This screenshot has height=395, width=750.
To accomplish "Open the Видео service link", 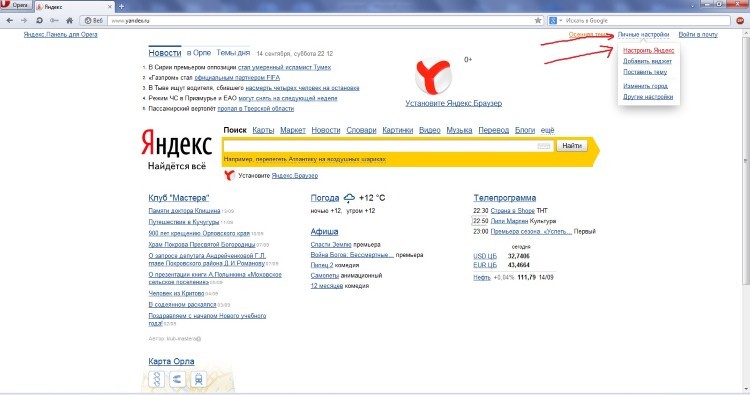I will click(430, 130).
